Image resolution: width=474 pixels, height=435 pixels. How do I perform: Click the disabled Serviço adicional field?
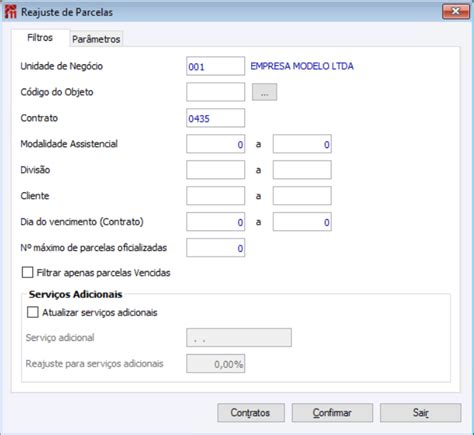tap(239, 338)
